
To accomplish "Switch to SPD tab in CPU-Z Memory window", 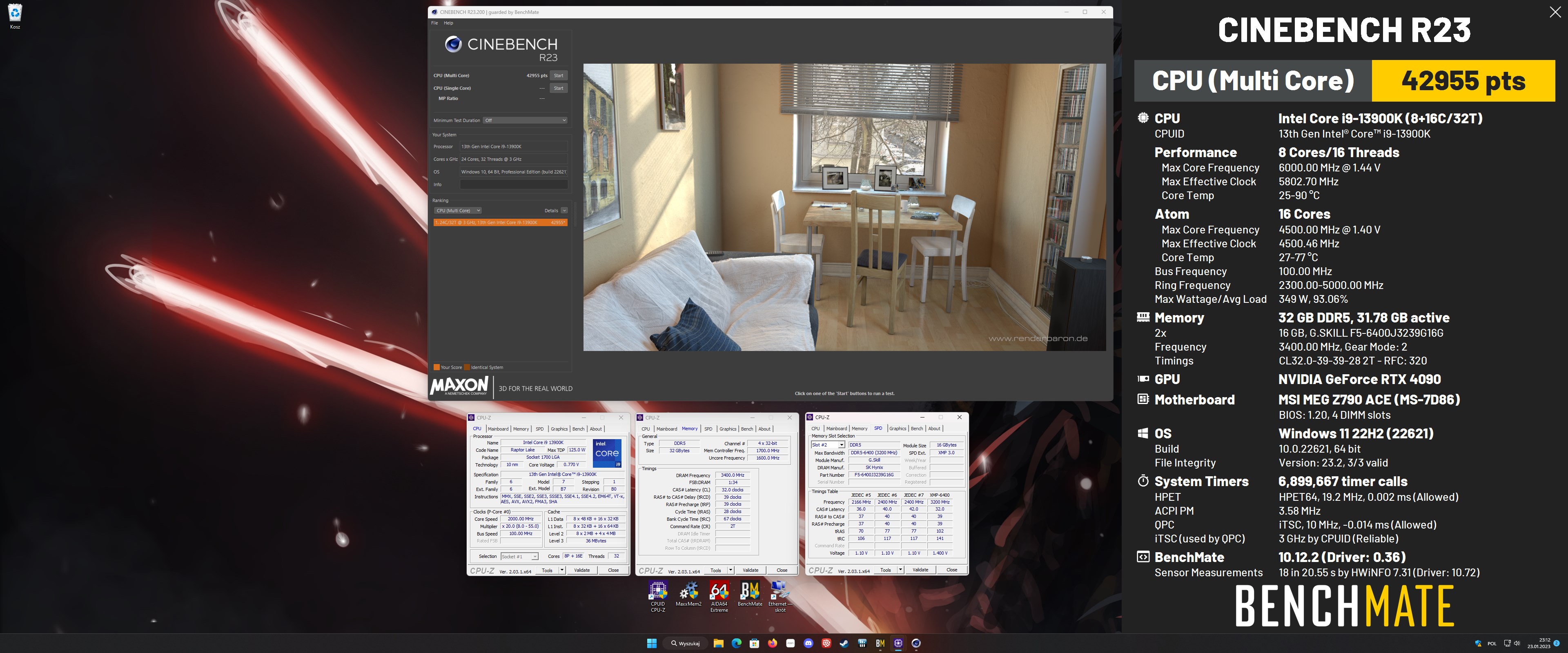I will pyautogui.click(x=708, y=429).
